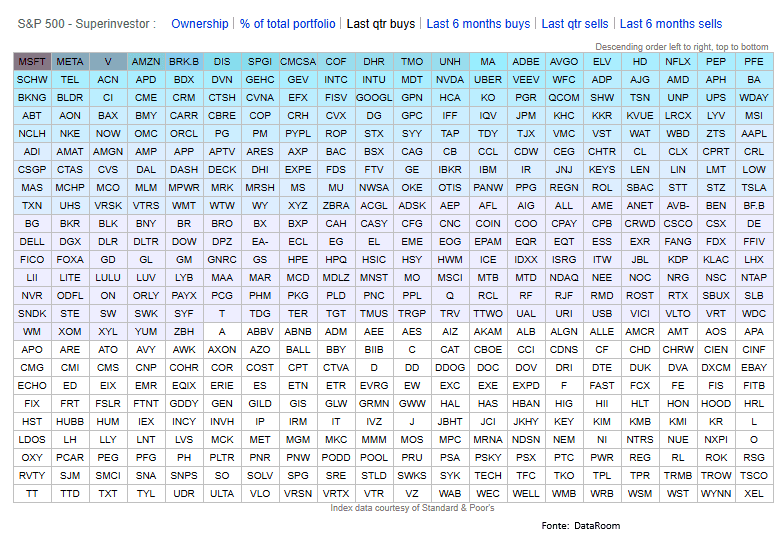Open the COIN ticker cell
The width and height of the screenshot is (776, 534).
tap(488, 224)
